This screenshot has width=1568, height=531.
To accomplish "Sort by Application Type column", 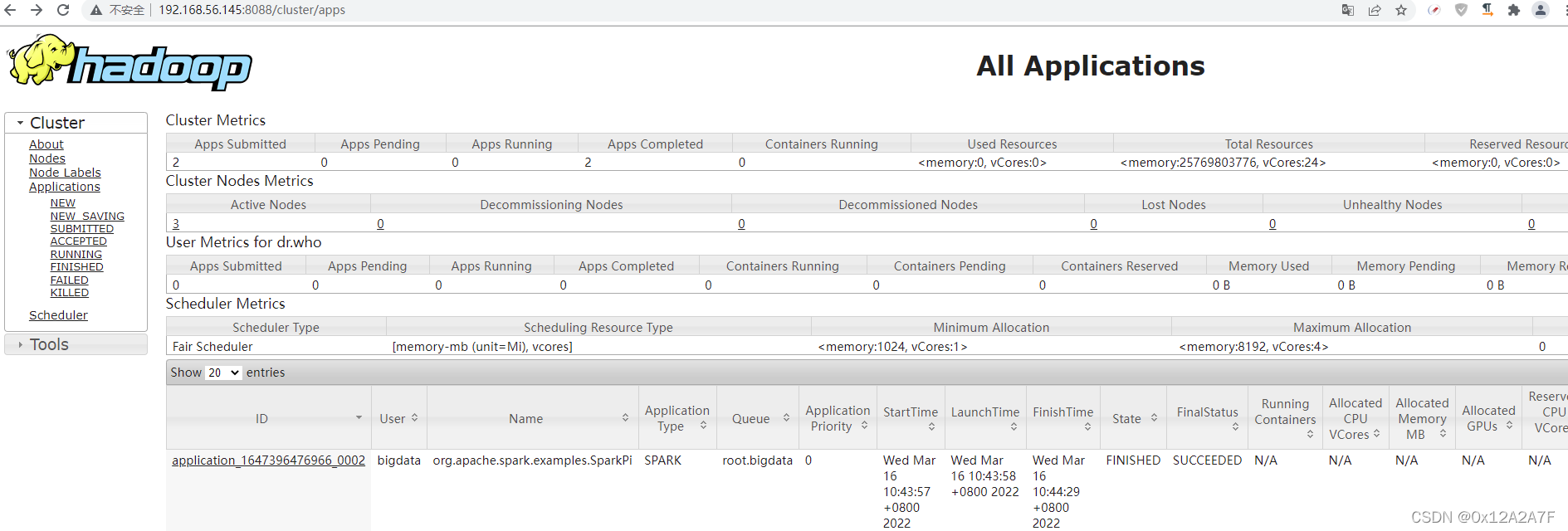I will click(703, 426).
